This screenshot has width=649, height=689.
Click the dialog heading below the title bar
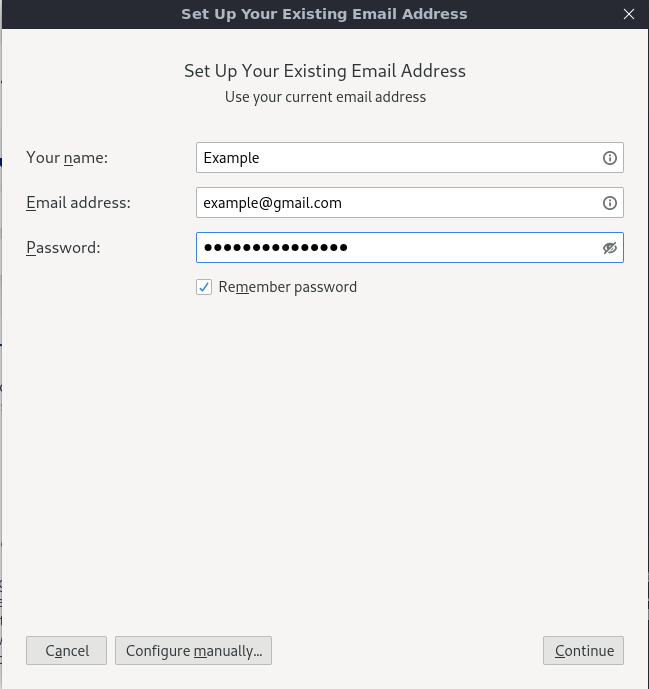(x=325, y=71)
